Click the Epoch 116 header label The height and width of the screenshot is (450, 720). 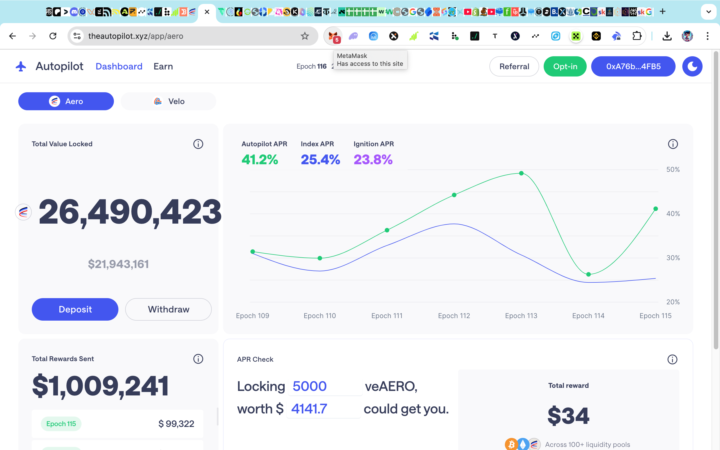point(311,67)
